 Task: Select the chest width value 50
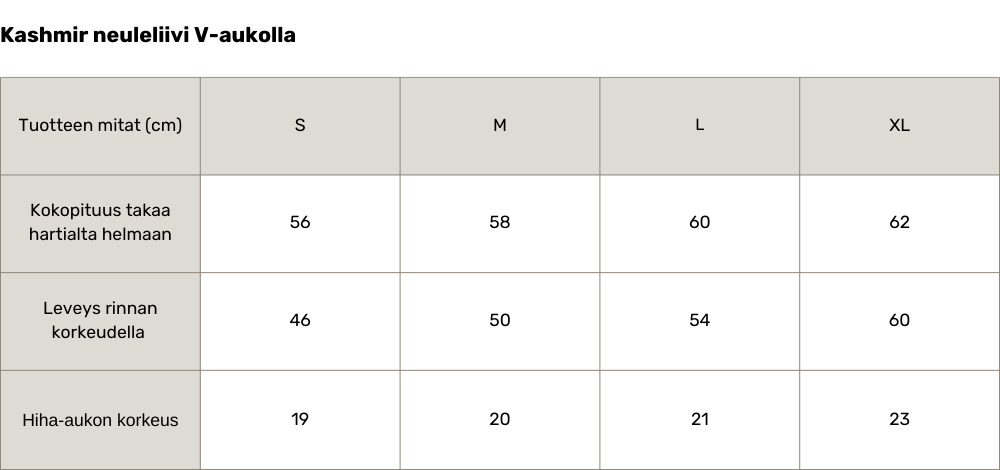500,320
